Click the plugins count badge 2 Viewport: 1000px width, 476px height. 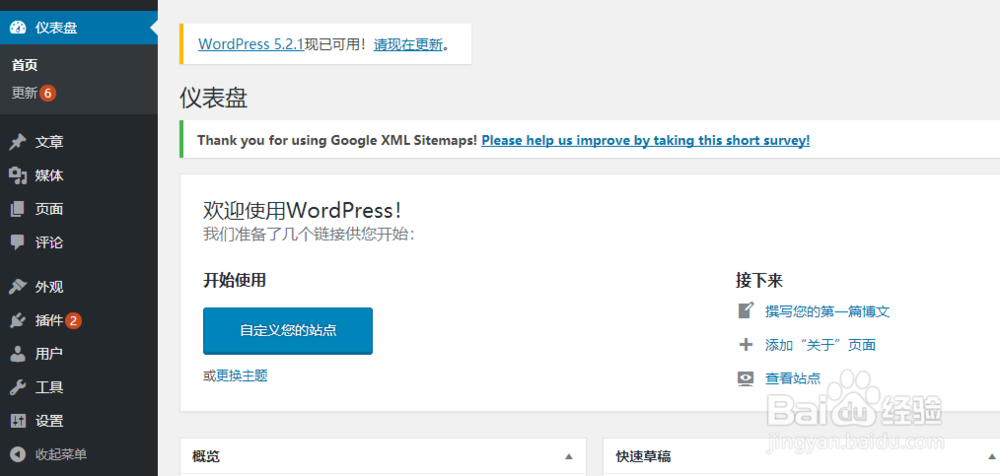[73, 321]
